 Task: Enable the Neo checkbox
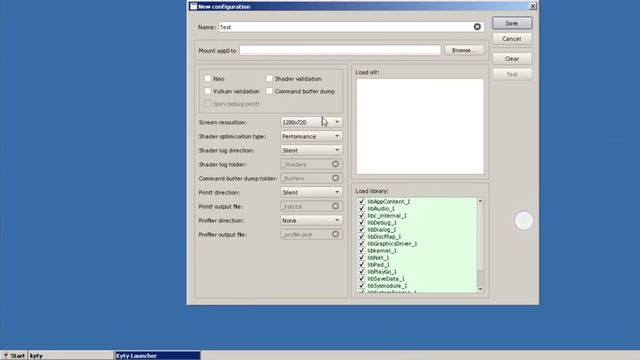tap(208, 78)
